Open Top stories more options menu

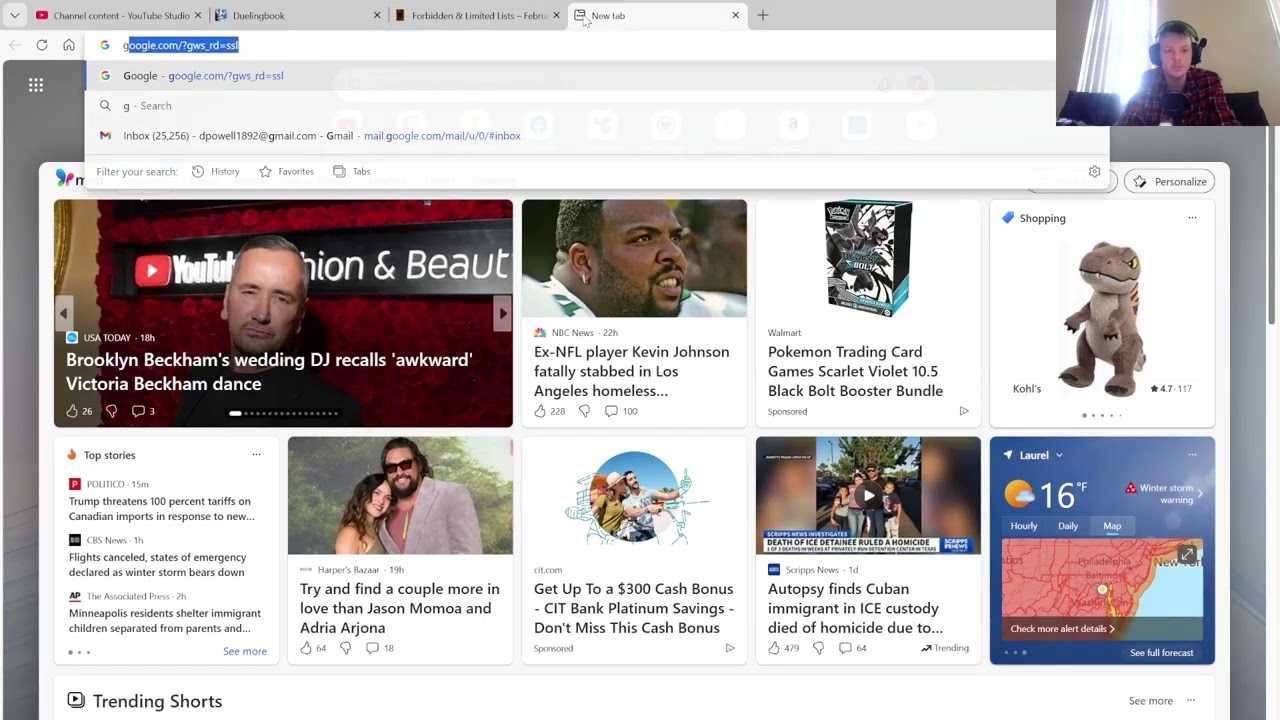pyautogui.click(x=256, y=455)
